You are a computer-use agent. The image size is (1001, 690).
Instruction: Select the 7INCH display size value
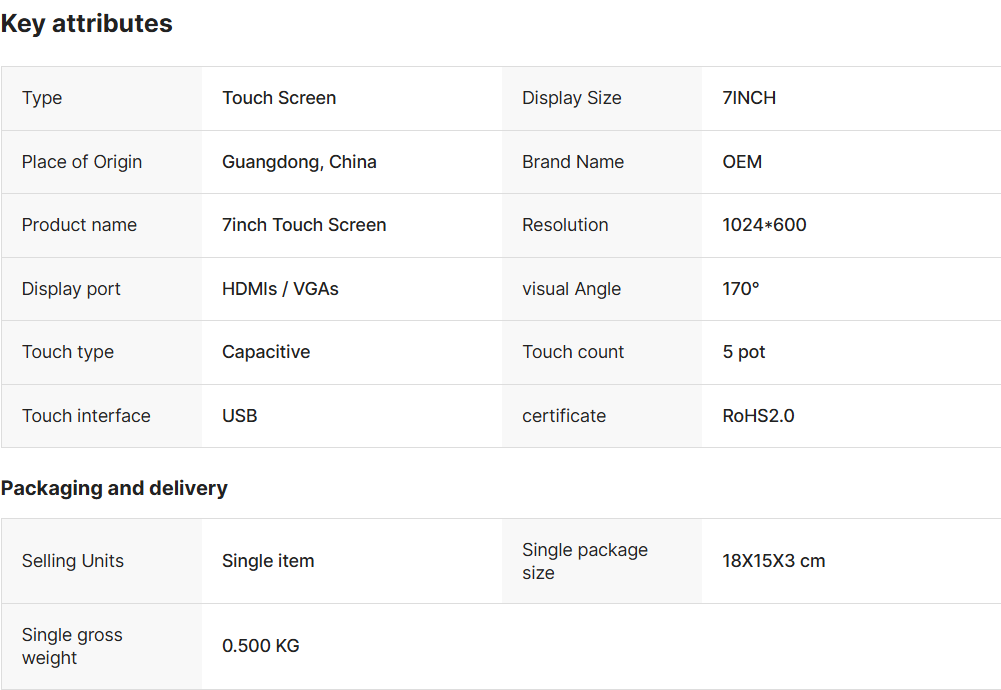point(749,98)
